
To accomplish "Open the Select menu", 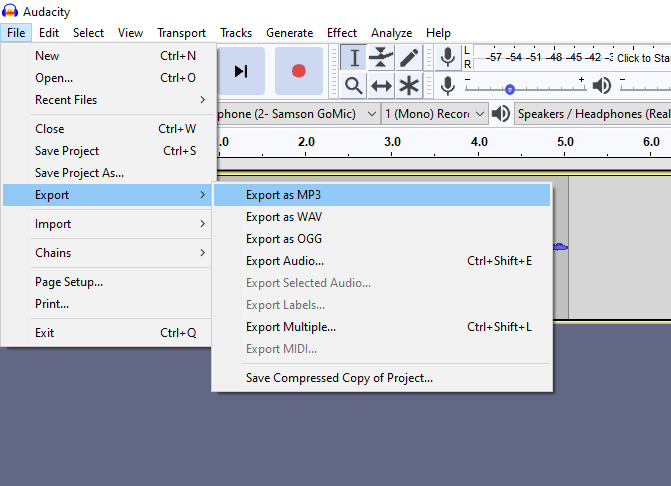I will pos(88,33).
